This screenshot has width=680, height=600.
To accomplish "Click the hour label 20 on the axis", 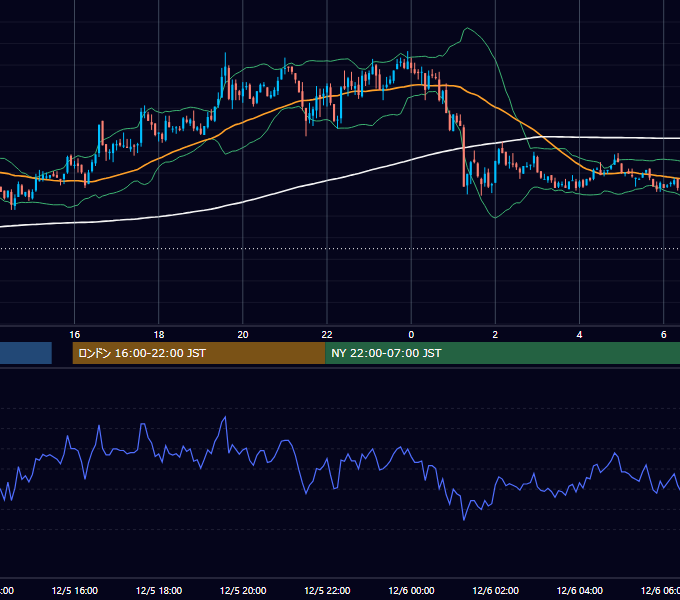I will [x=243, y=334].
